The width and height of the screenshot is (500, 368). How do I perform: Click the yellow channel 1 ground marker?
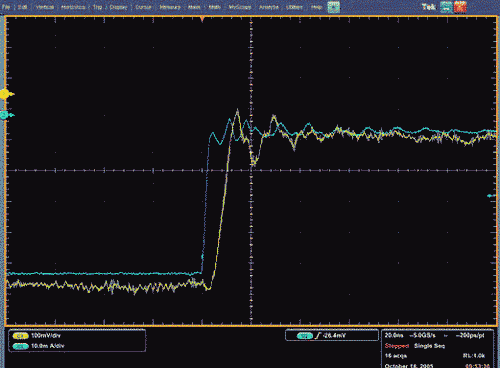click(x=6, y=94)
